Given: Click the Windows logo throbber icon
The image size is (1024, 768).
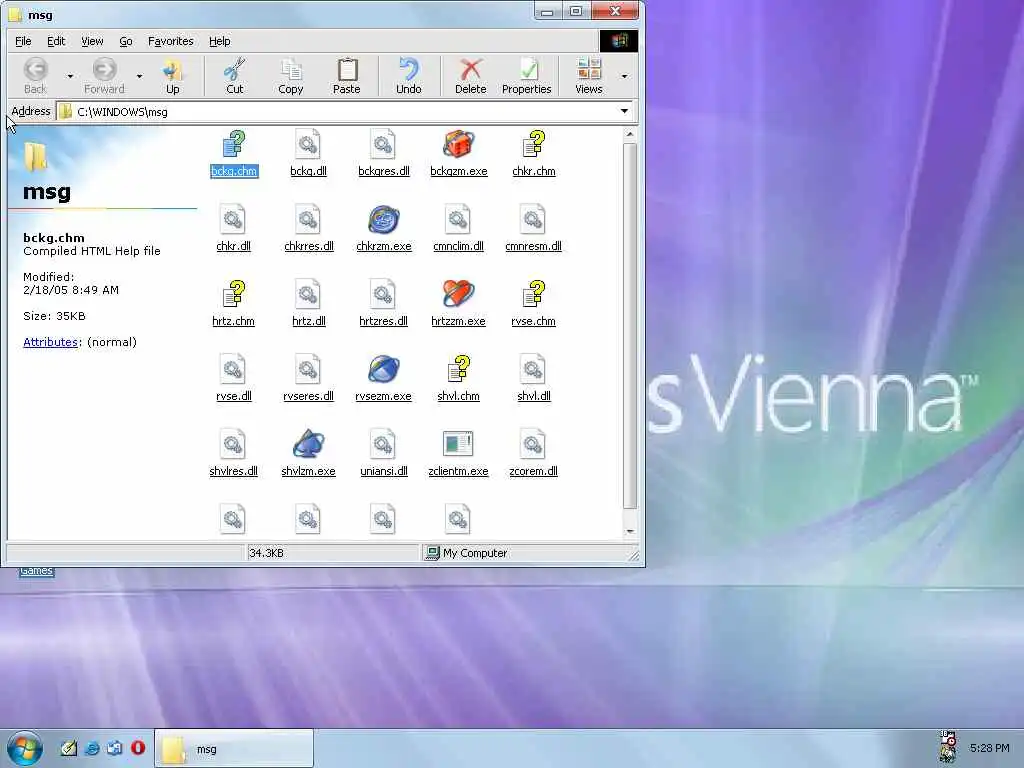Looking at the screenshot, I should point(618,41).
